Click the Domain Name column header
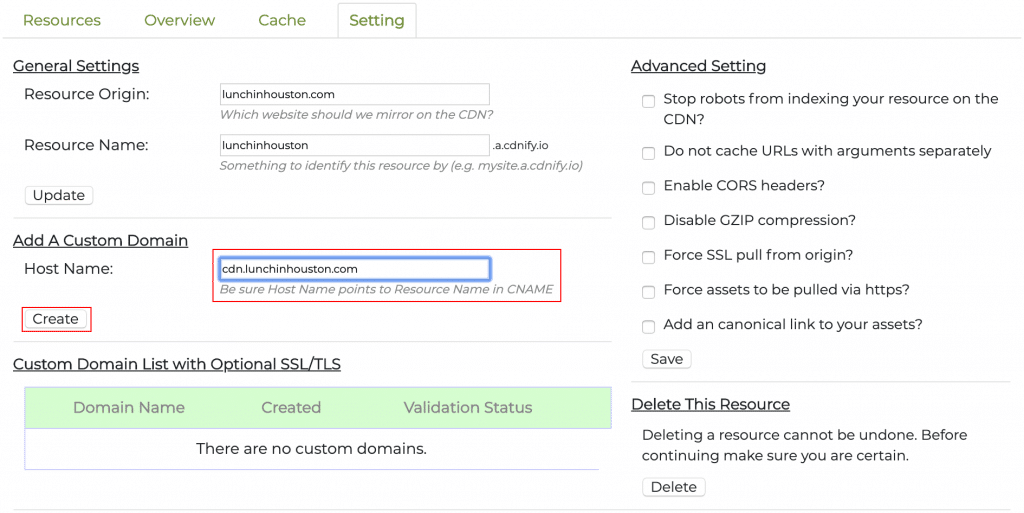This screenshot has height=513, width=1024. [129, 408]
